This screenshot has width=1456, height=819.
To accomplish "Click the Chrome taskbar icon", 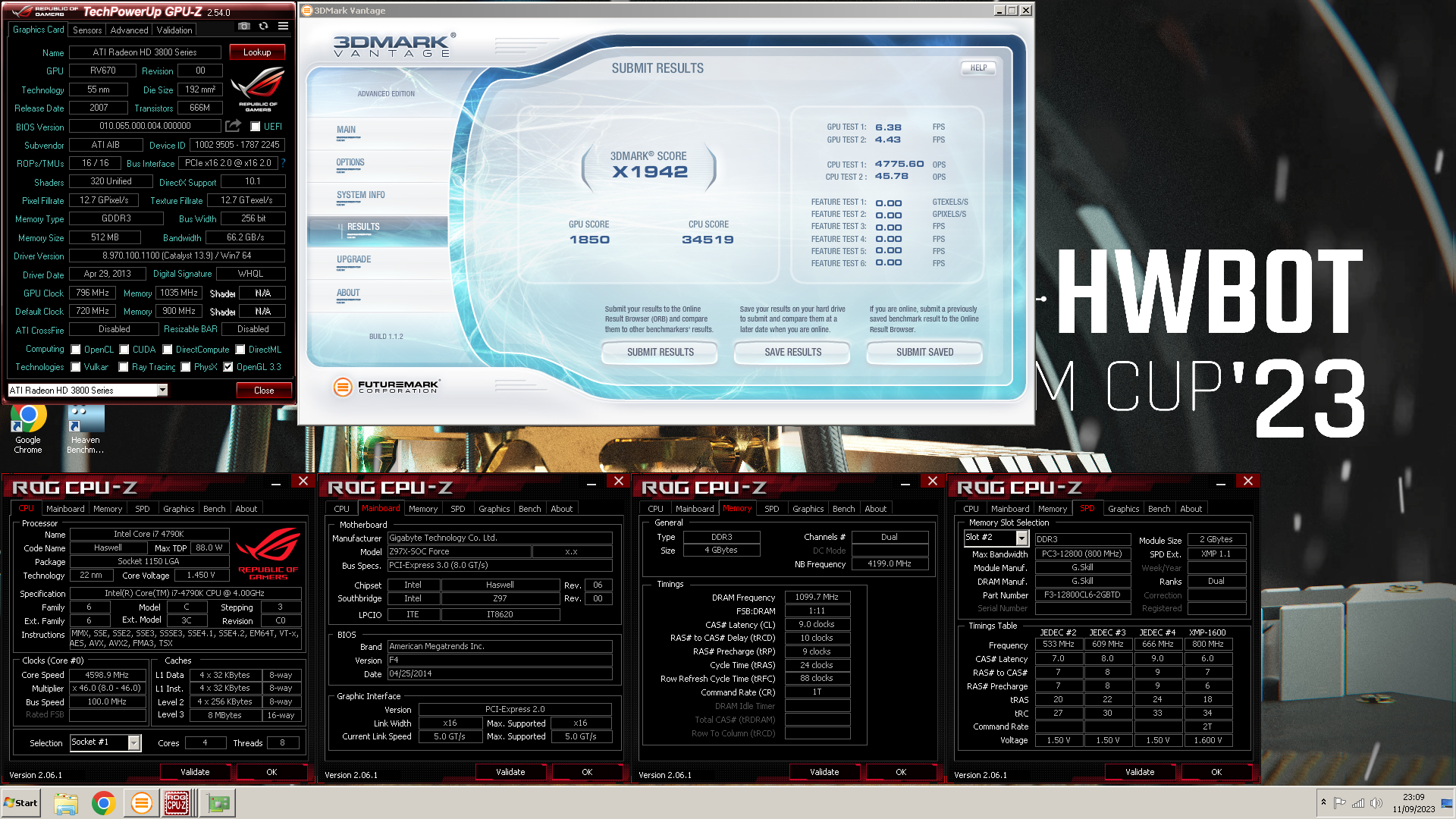I will pos(103,803).
